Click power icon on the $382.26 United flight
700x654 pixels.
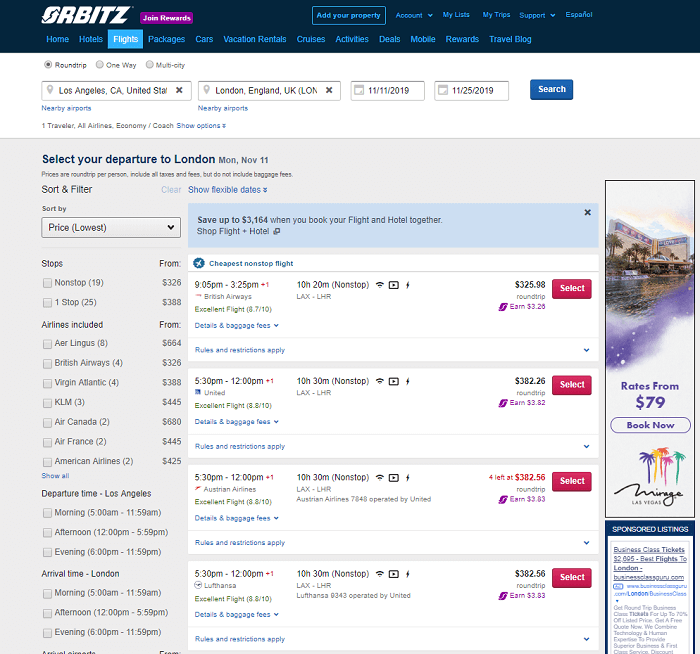[x=408, y=381]
